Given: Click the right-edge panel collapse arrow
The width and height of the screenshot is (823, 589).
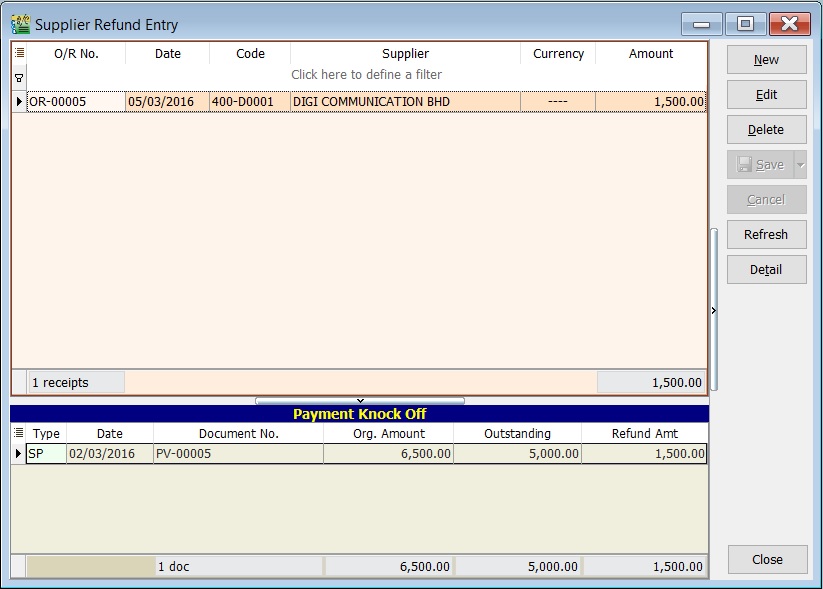Looking at the screenshot, I should 714,311.
